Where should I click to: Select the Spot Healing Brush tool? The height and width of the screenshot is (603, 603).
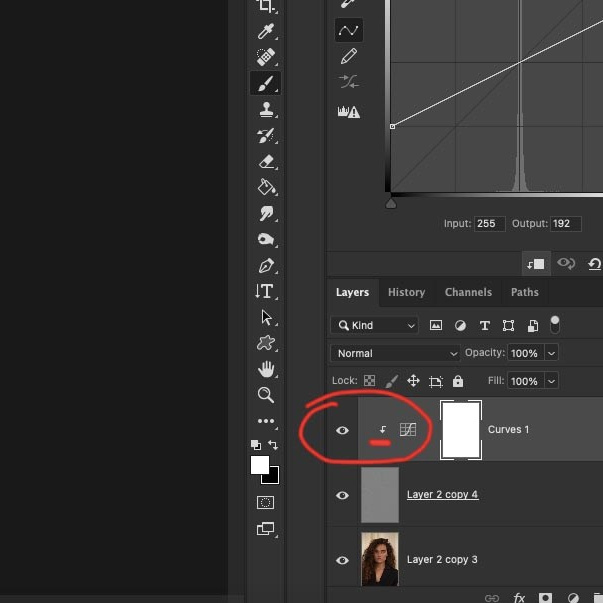(266, 57)
